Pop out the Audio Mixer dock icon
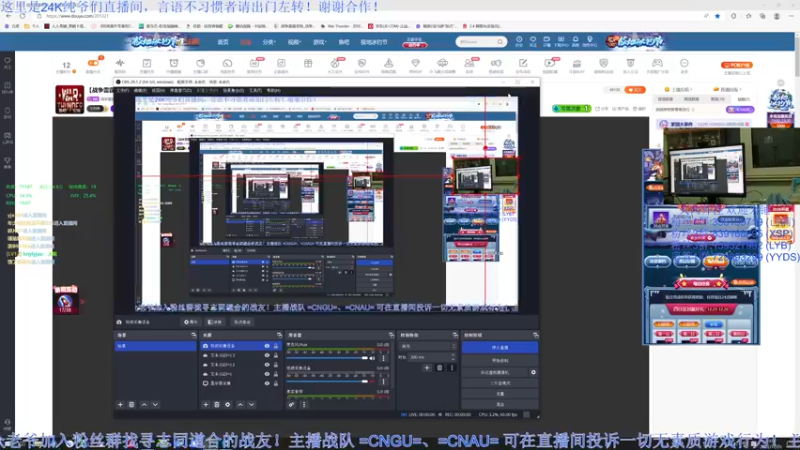 pyautogui.click(x=391, y=335)
